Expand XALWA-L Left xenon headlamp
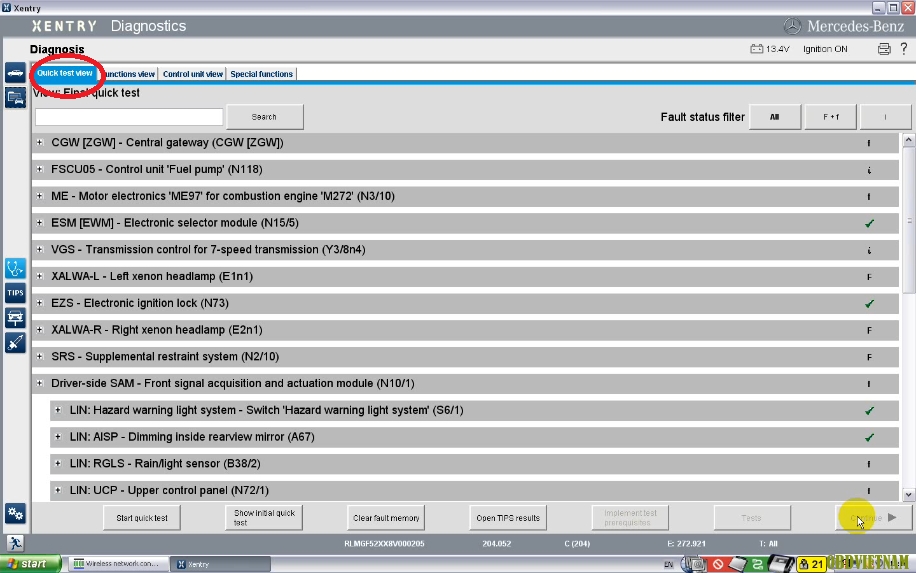This screenshot has width=916, height=573. coord(39,276)
